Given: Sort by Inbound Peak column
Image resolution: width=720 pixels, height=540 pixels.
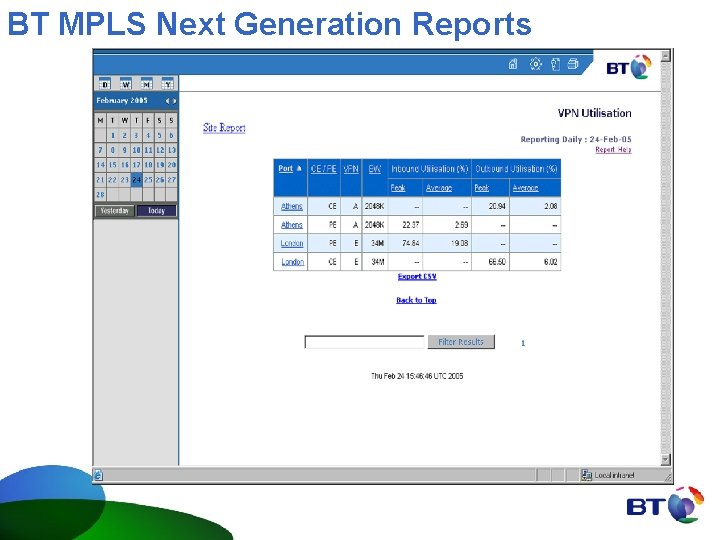Looking at the screenshot, I should pos(398,188).
